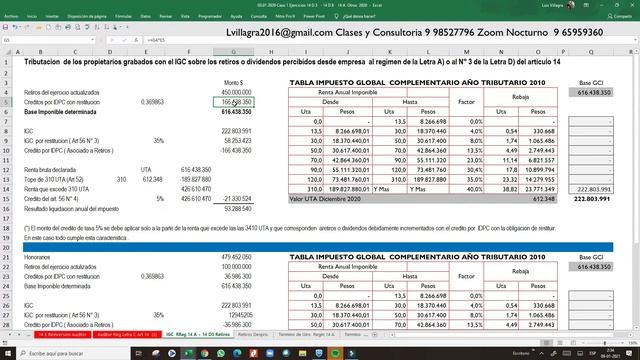Open the Luis Villagra account menu
Screen dimensions: 640x360
(557, 5)
